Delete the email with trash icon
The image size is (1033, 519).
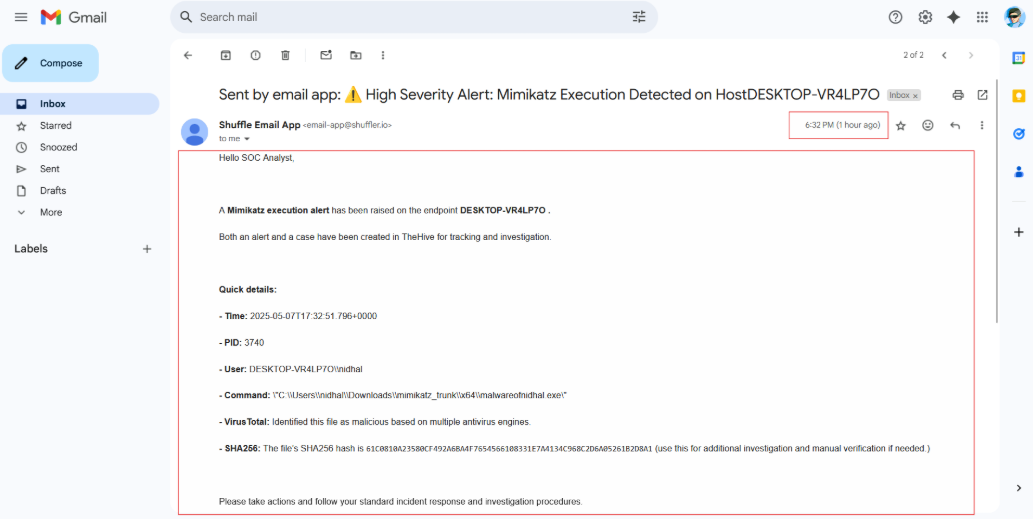285,55
